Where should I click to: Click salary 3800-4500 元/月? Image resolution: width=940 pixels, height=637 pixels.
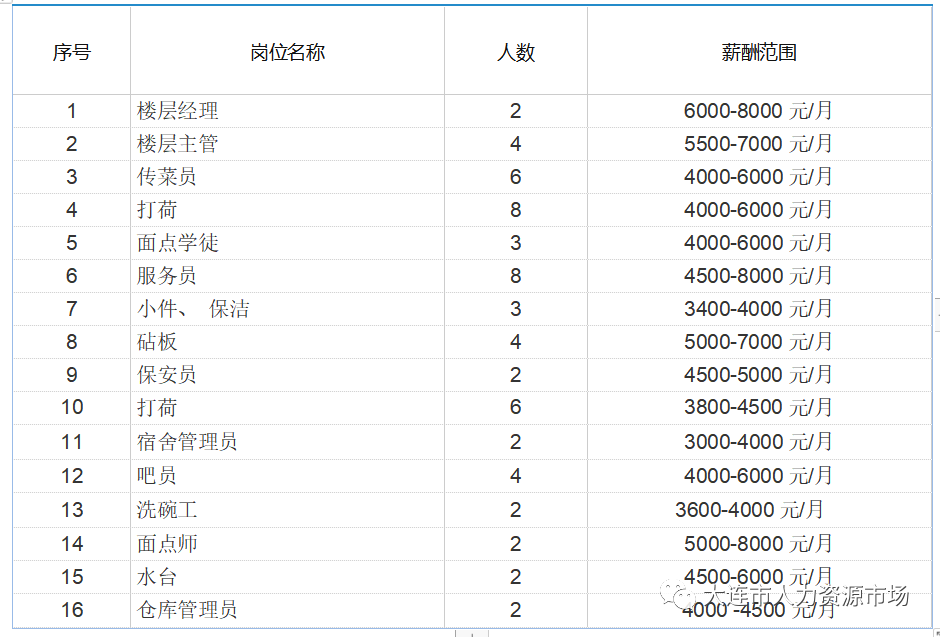[x=758, y=407]
